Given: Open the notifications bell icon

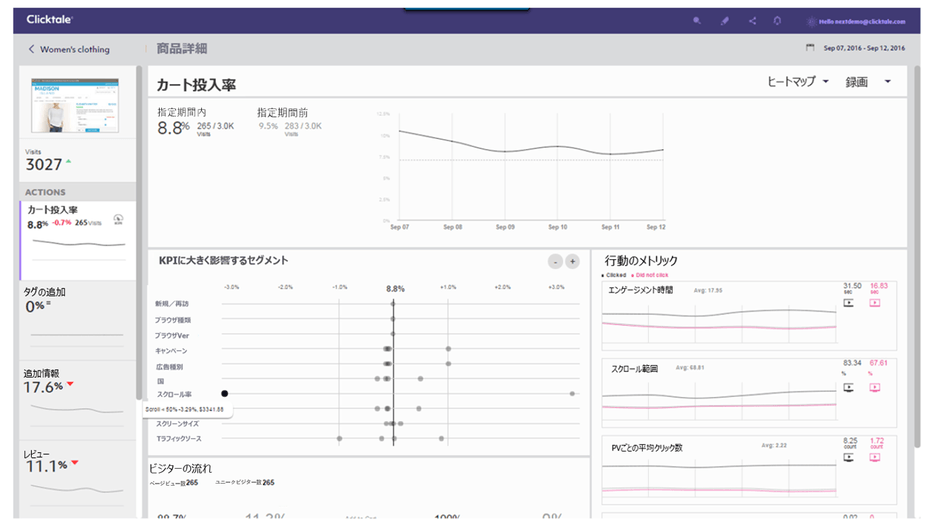Looking at the screenshot, I should [777, 20].
